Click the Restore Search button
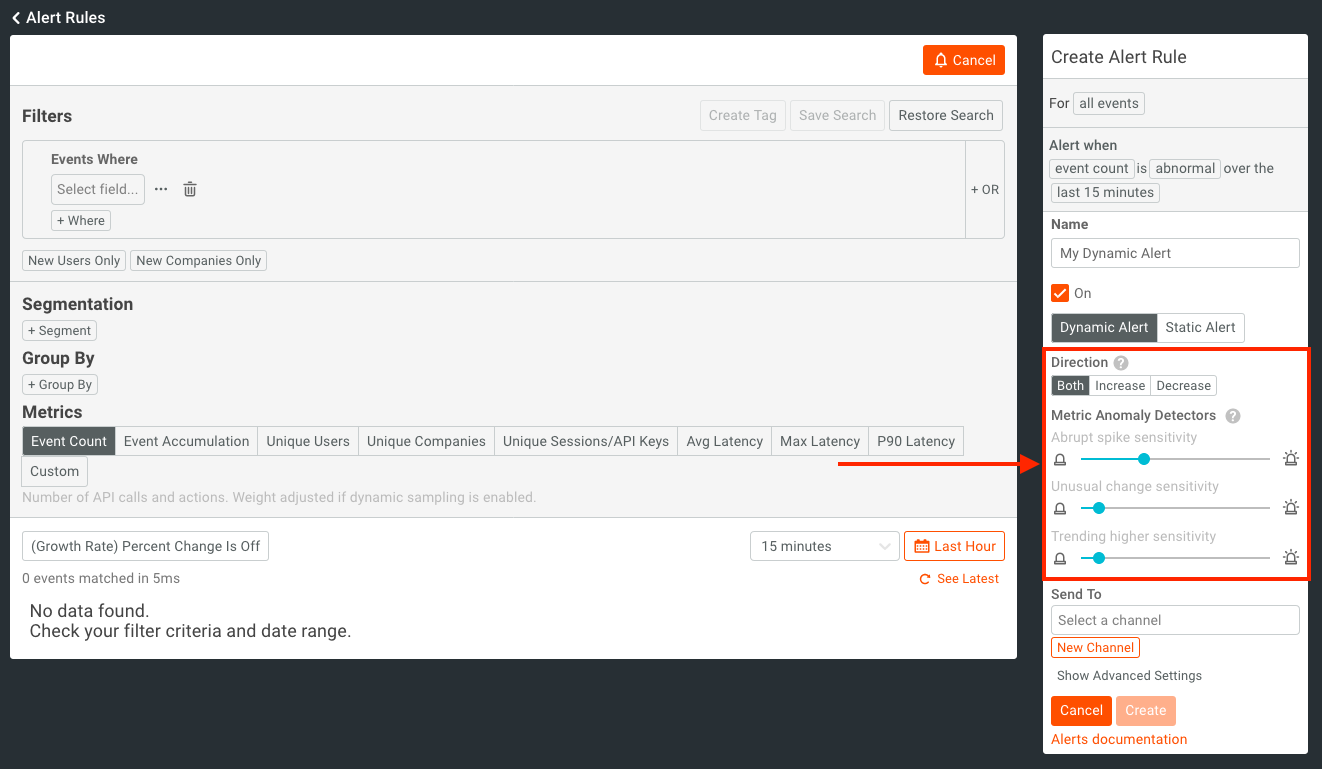 (x=945, y=115)
